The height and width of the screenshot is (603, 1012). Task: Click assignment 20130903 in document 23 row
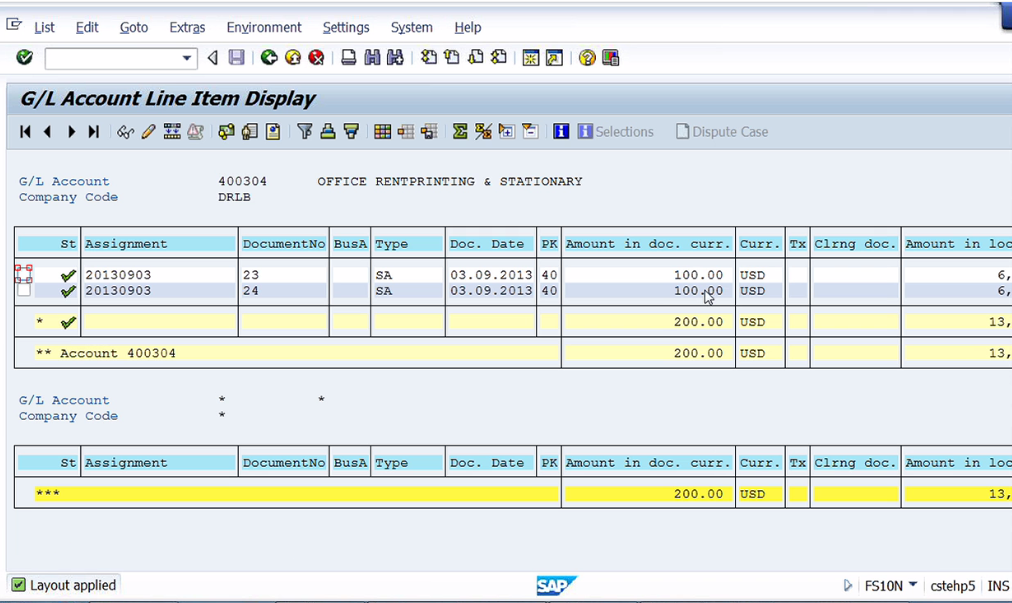point(118,275)
